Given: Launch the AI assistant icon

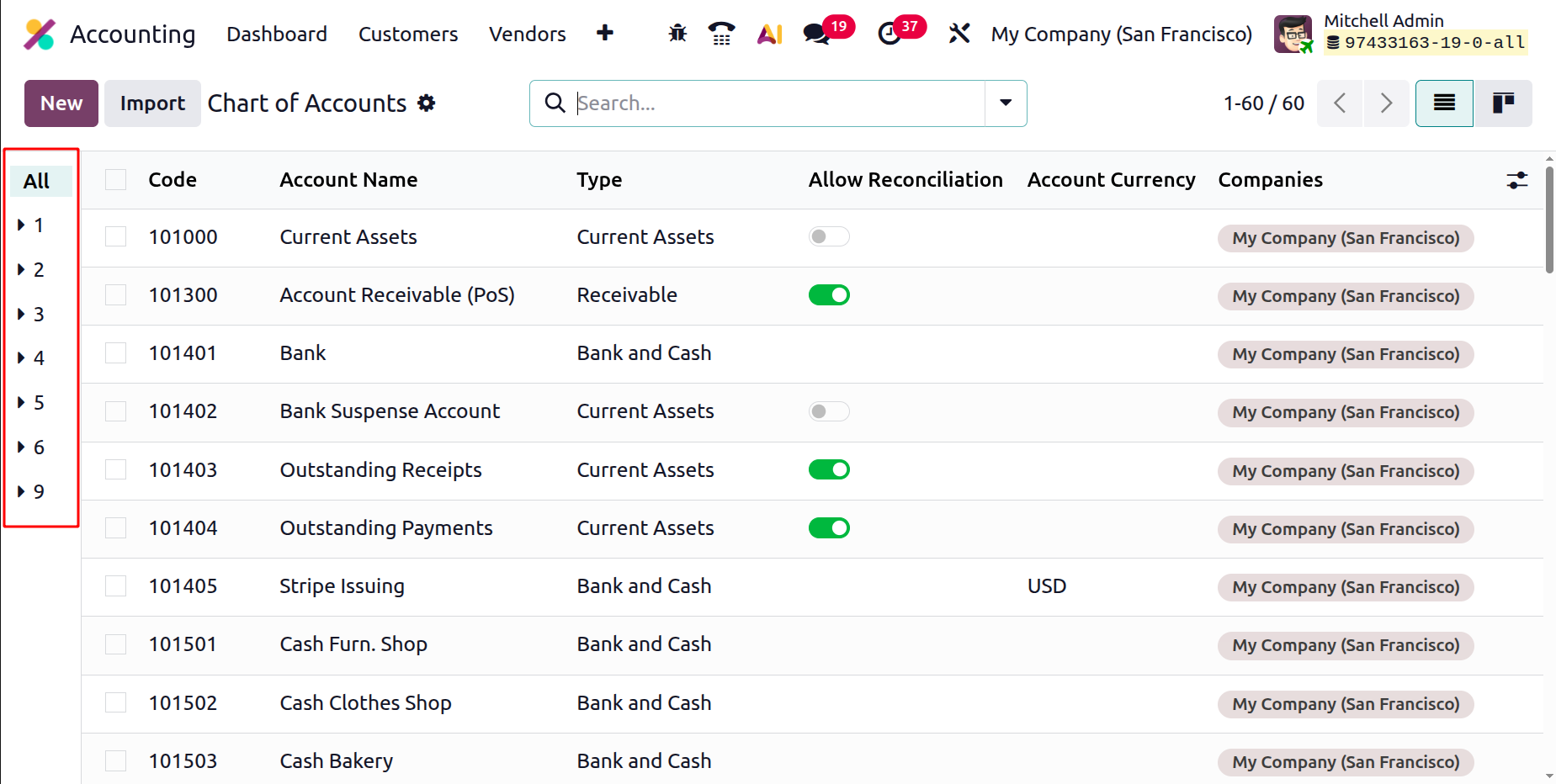Looking at the screenshot, I should [x=770, y=34].
